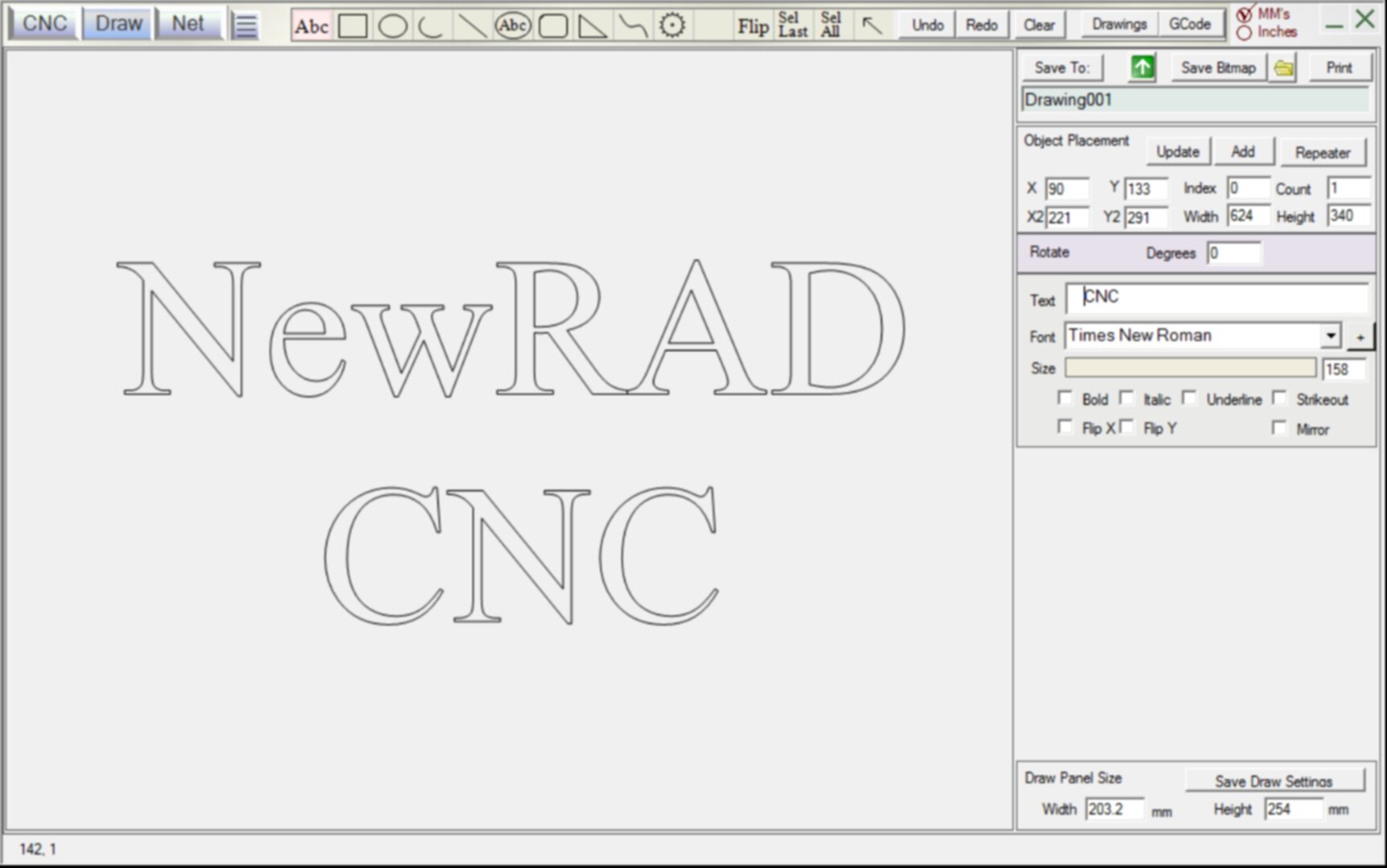1387x868 pixels.
Task: Select the circled Abc text tool
Action: point(513,27)
